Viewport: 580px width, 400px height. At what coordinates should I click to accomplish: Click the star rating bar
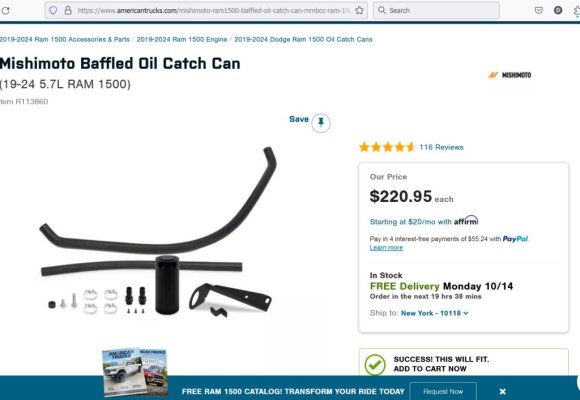coord(387,147)
